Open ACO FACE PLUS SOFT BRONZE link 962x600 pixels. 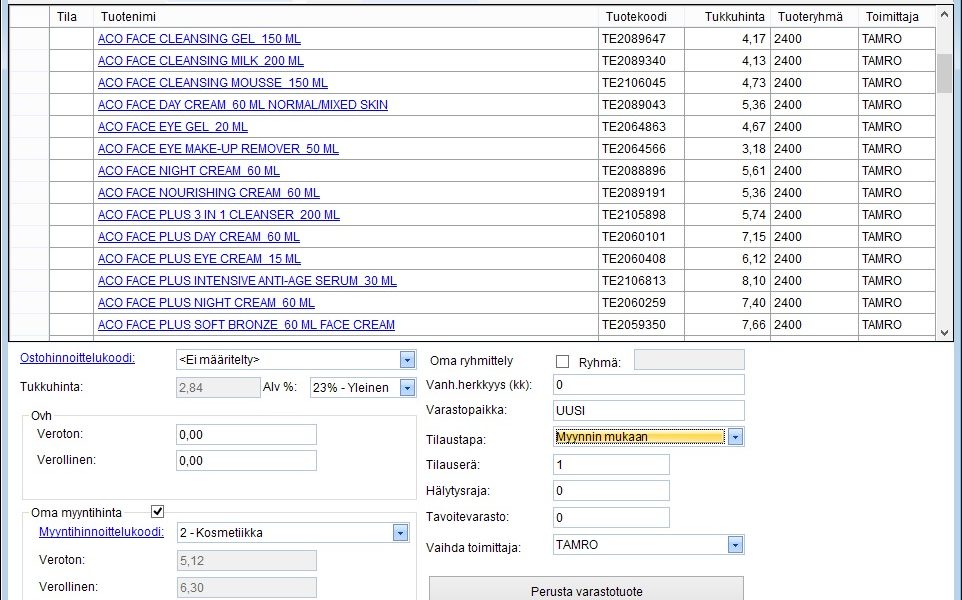point(246,326)
